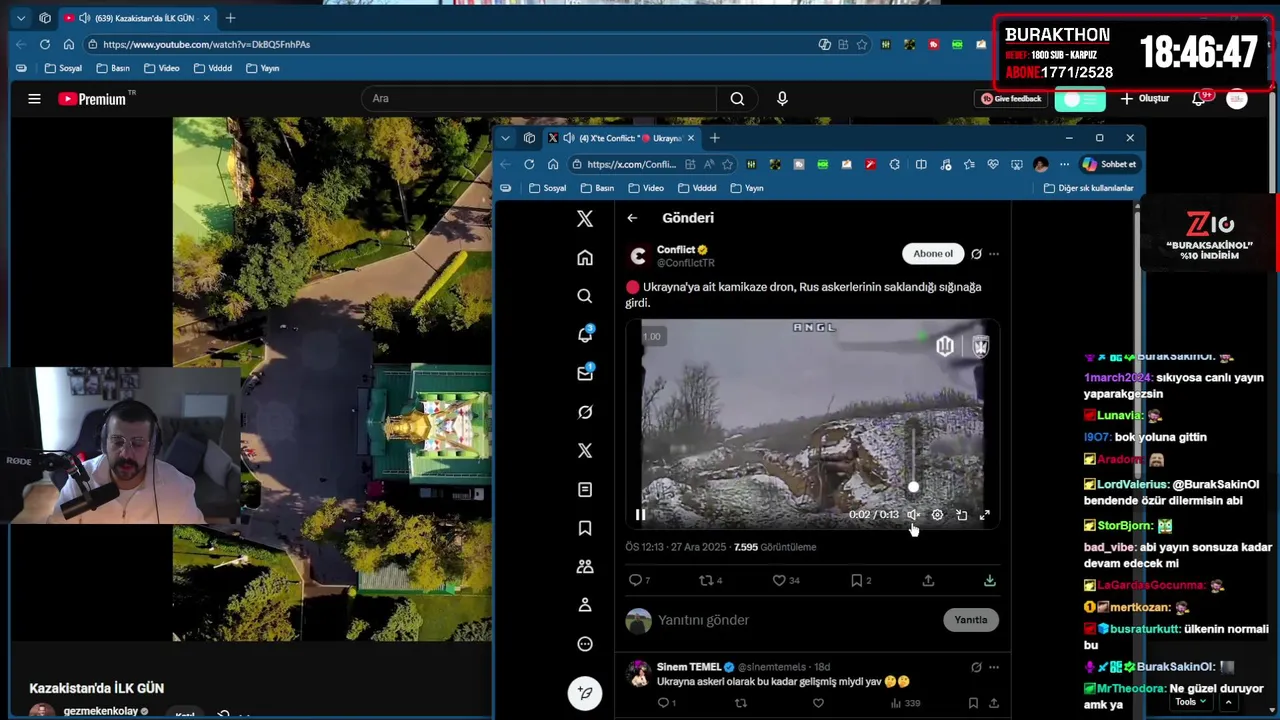Subscribe with the Abone ol button

(x=933, y=254)
